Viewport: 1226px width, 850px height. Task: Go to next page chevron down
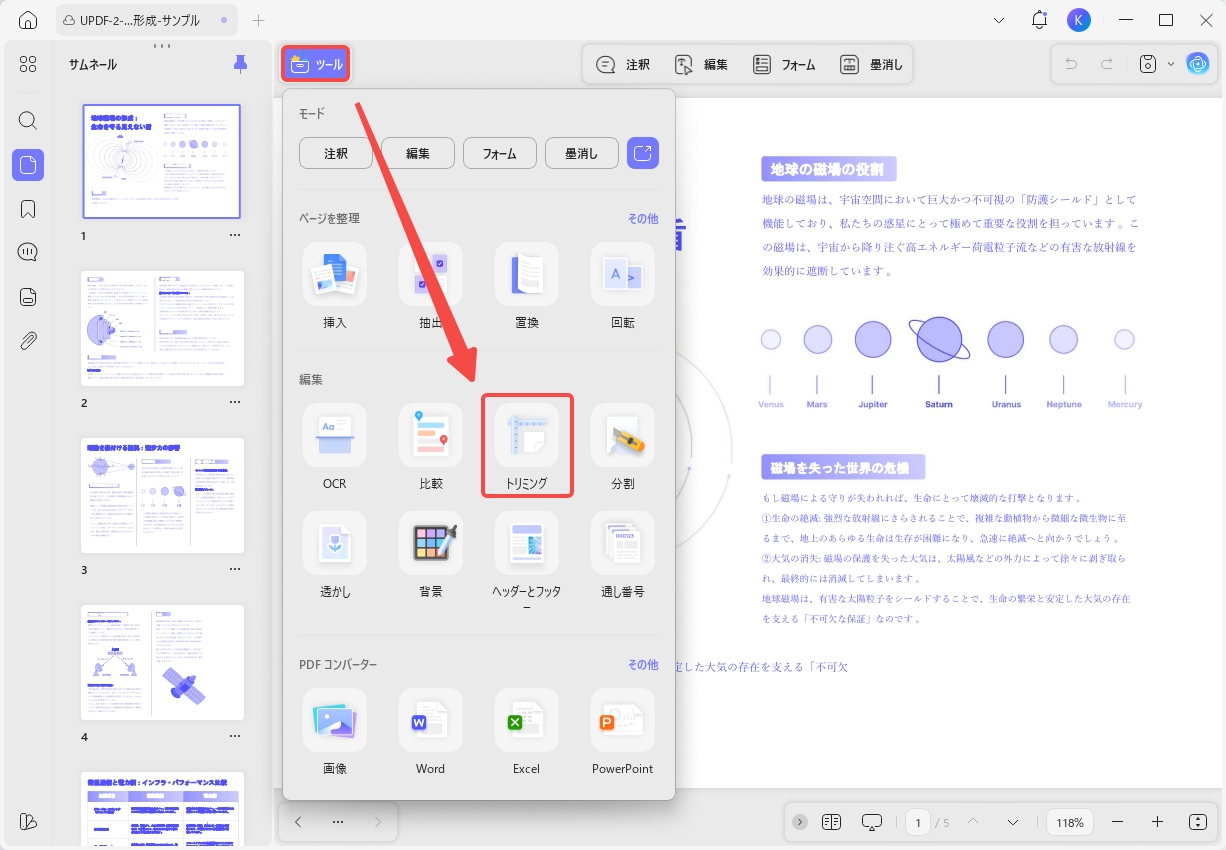coord(1013,822)
